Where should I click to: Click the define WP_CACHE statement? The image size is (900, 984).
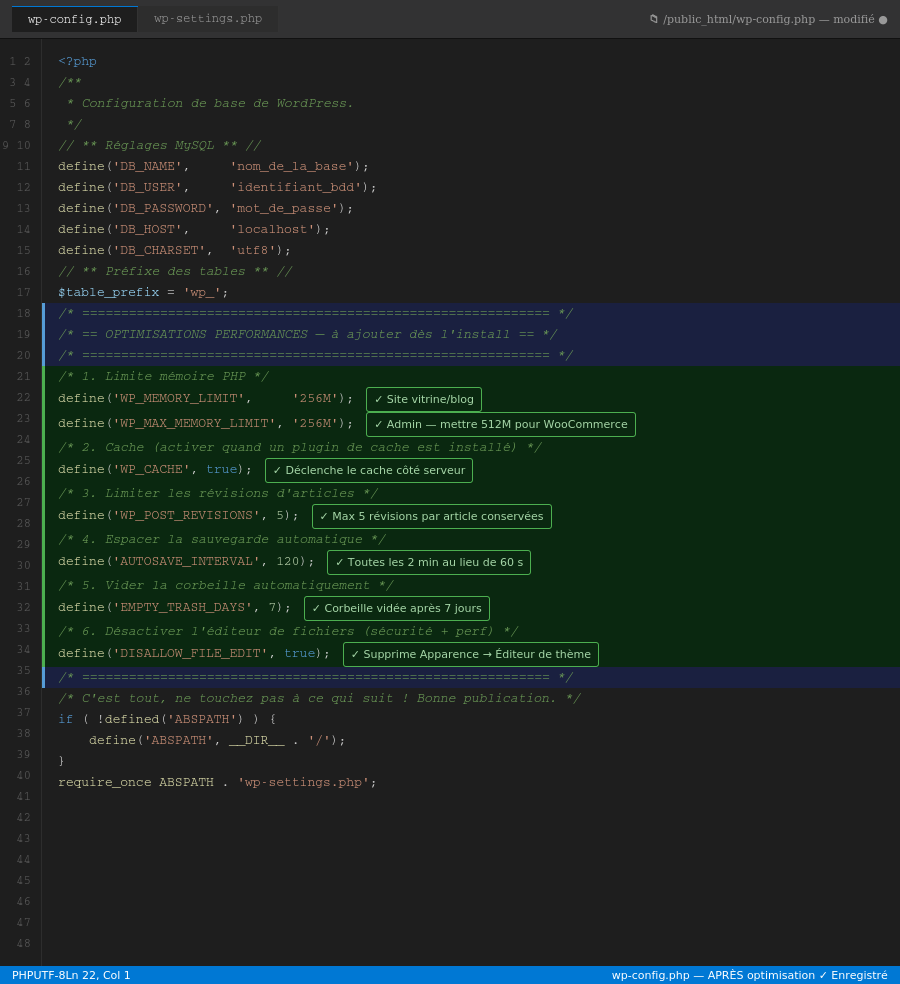(155, 469)
